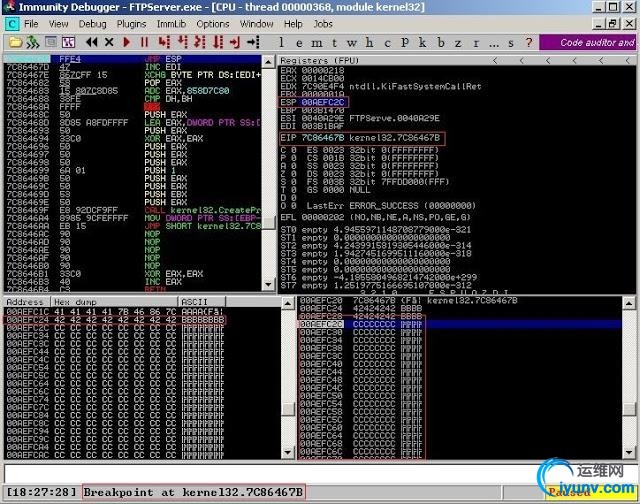Click the Close program X icon
This screenshot has width=640, height=504.
[x=109, y=42]
